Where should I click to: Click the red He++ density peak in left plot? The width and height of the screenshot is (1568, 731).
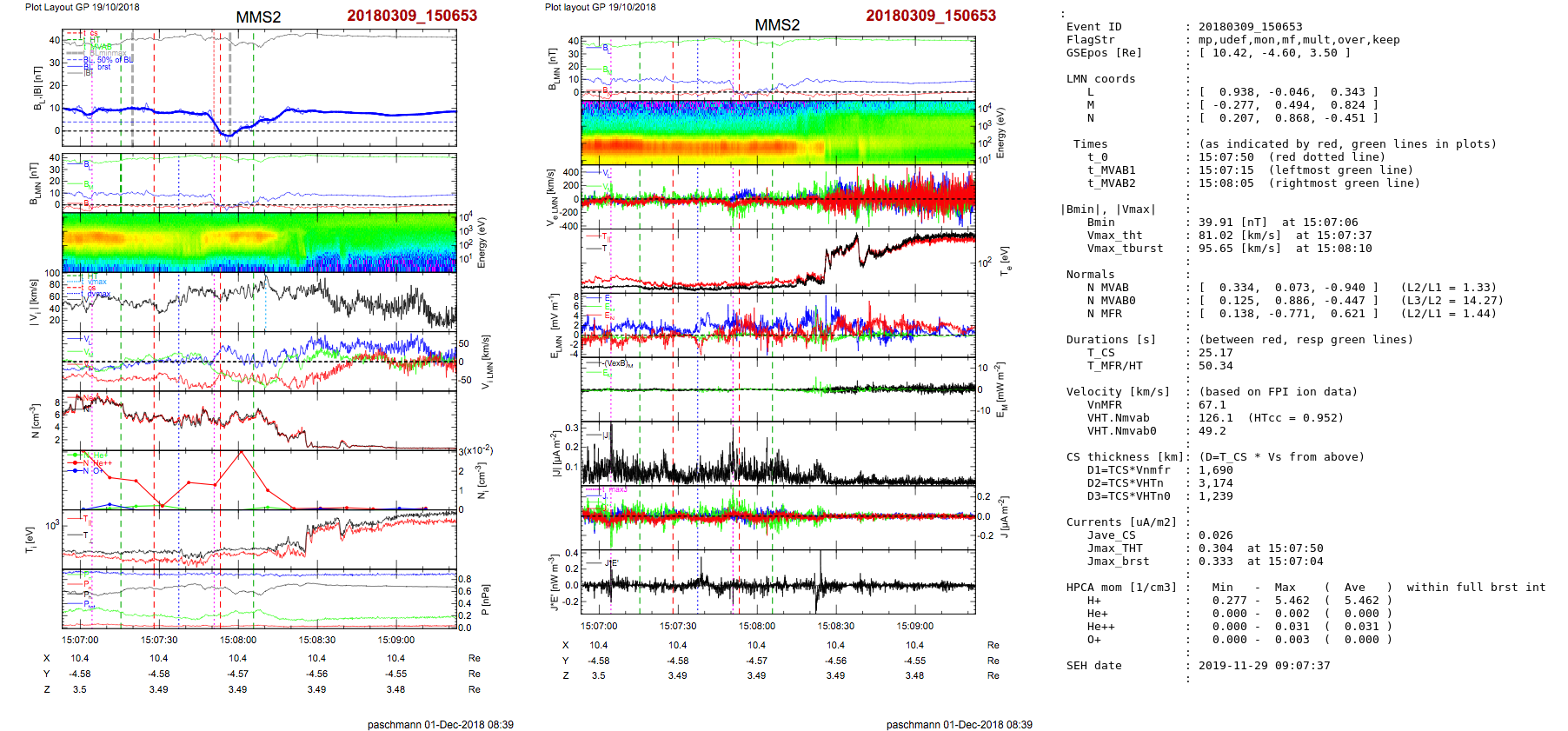coord(241,452)
